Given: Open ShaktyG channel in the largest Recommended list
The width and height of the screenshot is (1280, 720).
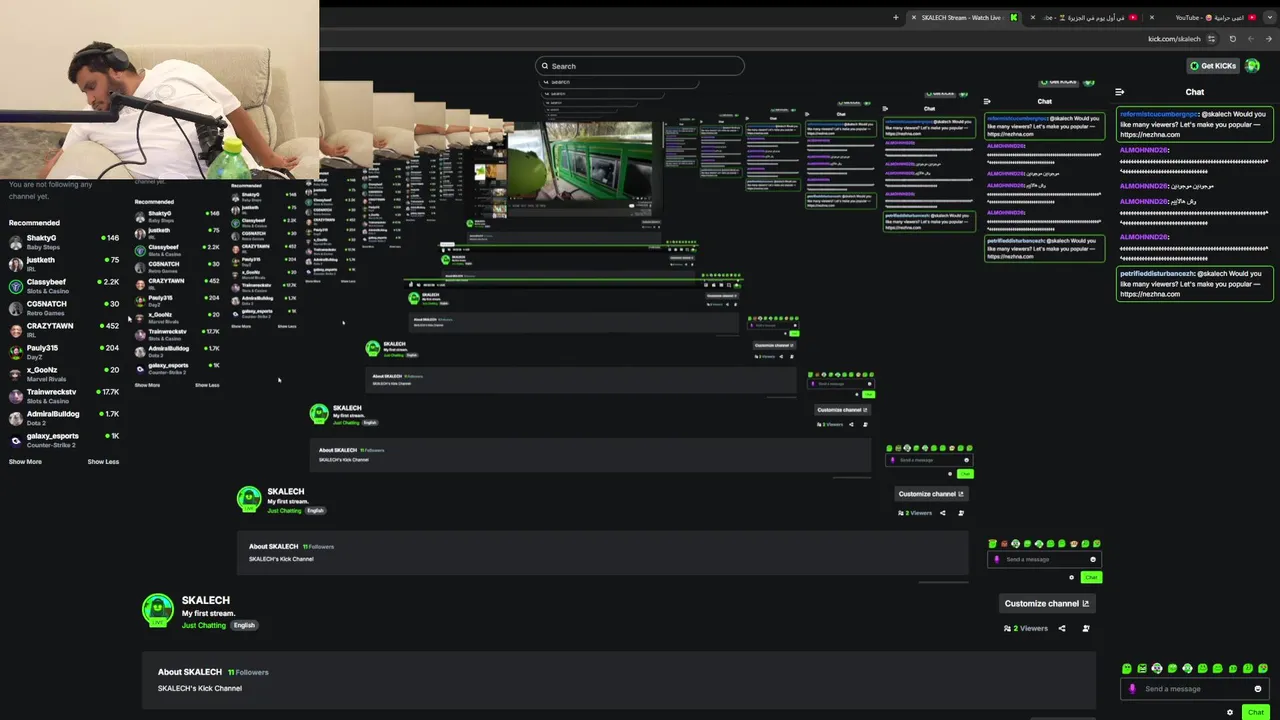Looking at the screenshot, I should [63, 242].
